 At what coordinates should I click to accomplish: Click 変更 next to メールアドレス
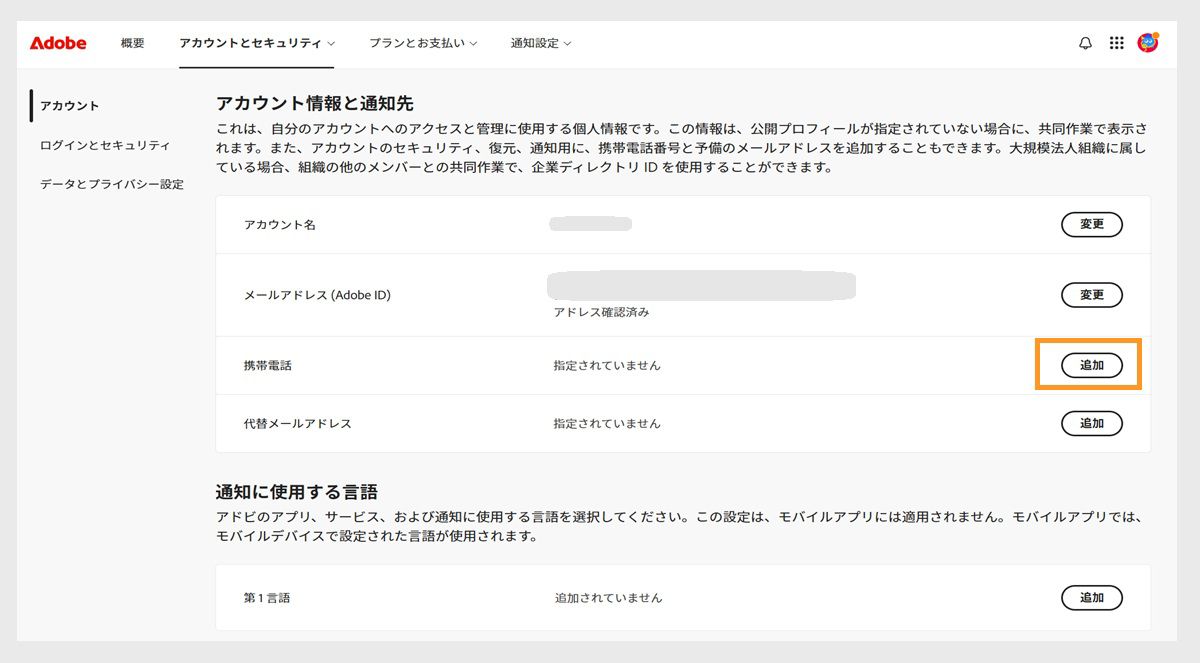point(1092,295)
